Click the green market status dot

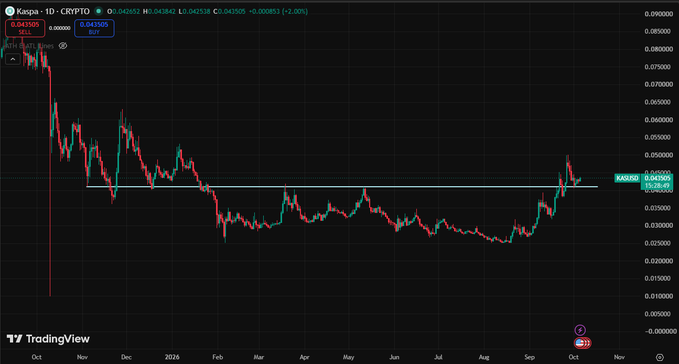[98, 11]
